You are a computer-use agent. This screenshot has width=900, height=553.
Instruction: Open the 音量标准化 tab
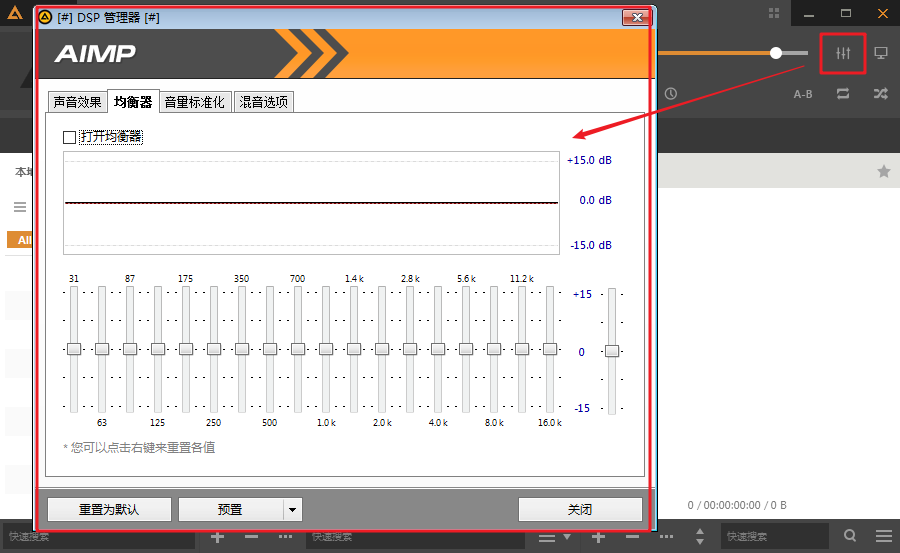(x=195, y=102)
